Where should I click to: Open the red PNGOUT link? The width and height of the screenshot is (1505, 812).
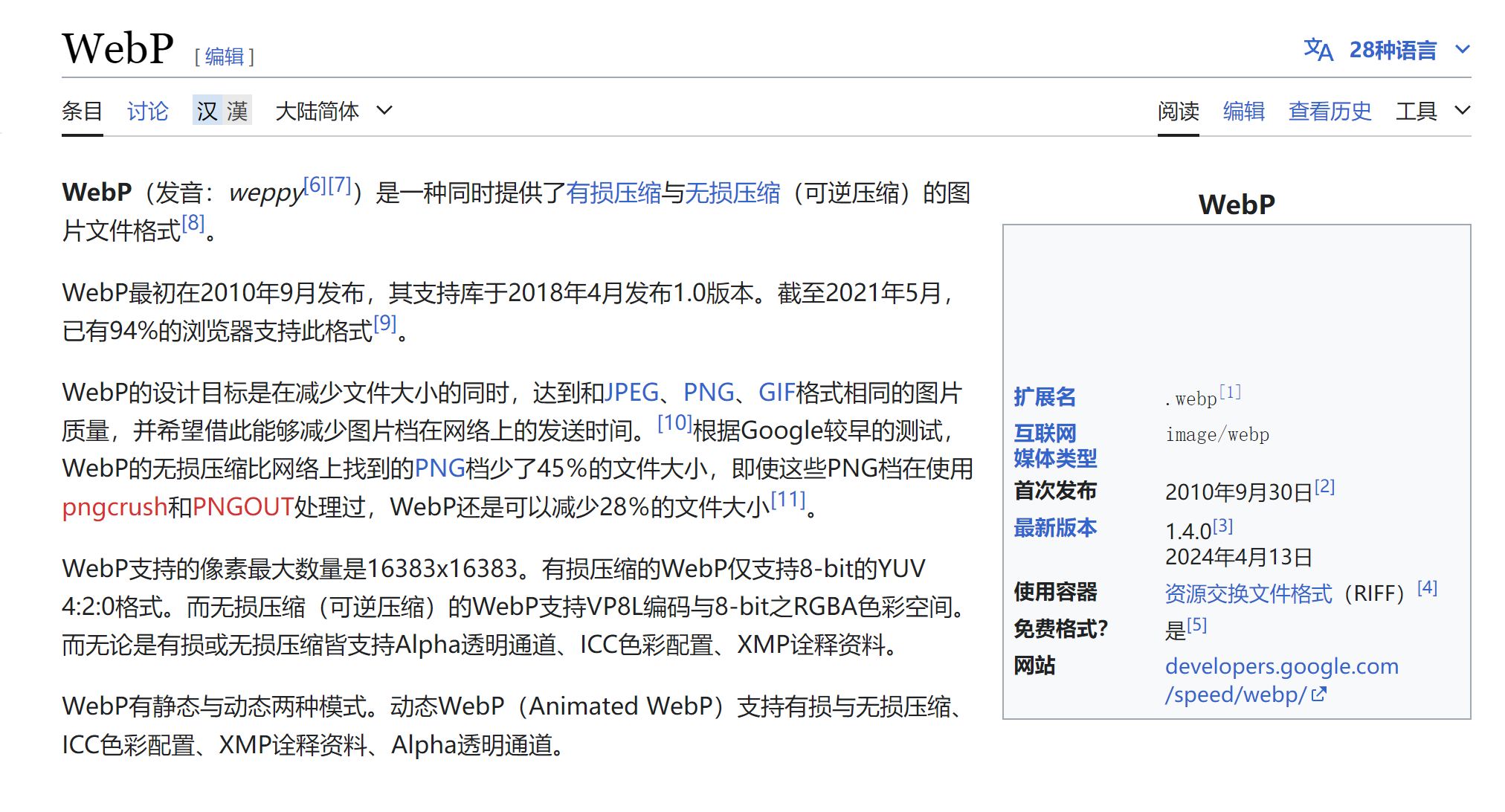[x=243, y=507]
